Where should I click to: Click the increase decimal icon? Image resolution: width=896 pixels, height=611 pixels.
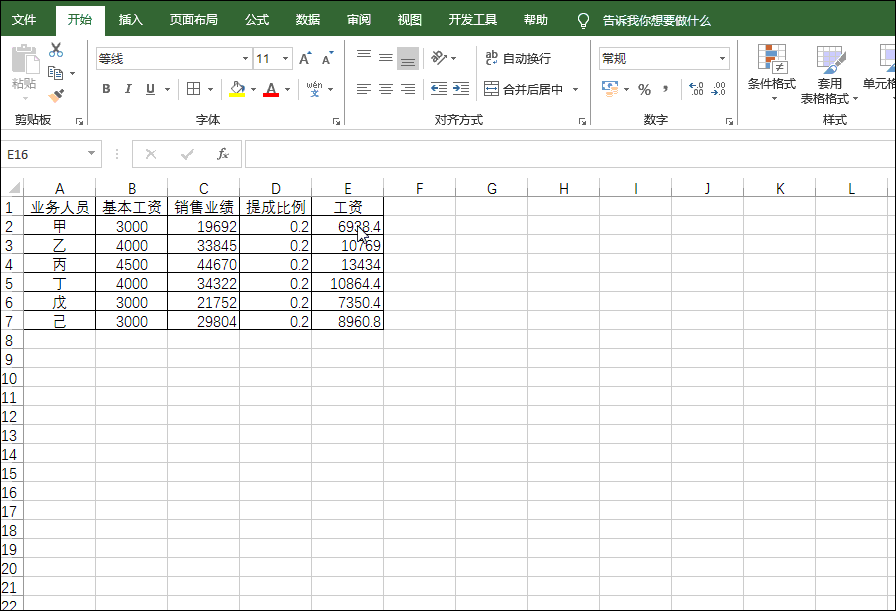click(x=697, y=89)
